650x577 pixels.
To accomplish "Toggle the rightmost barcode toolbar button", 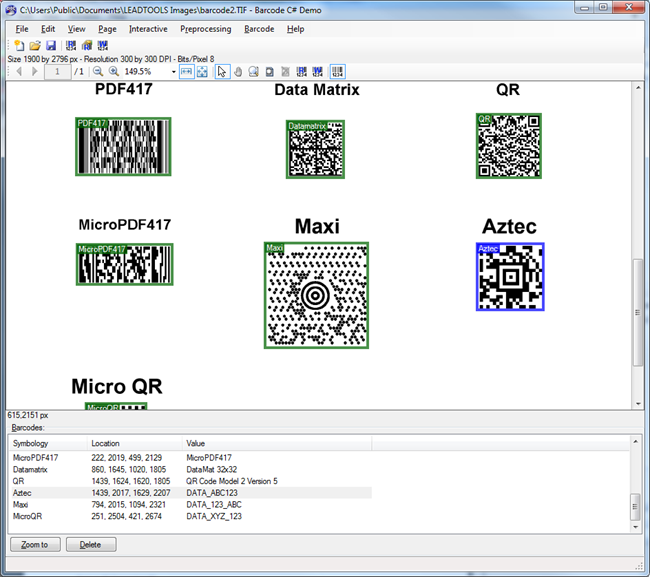I will (x=338, y=72).
